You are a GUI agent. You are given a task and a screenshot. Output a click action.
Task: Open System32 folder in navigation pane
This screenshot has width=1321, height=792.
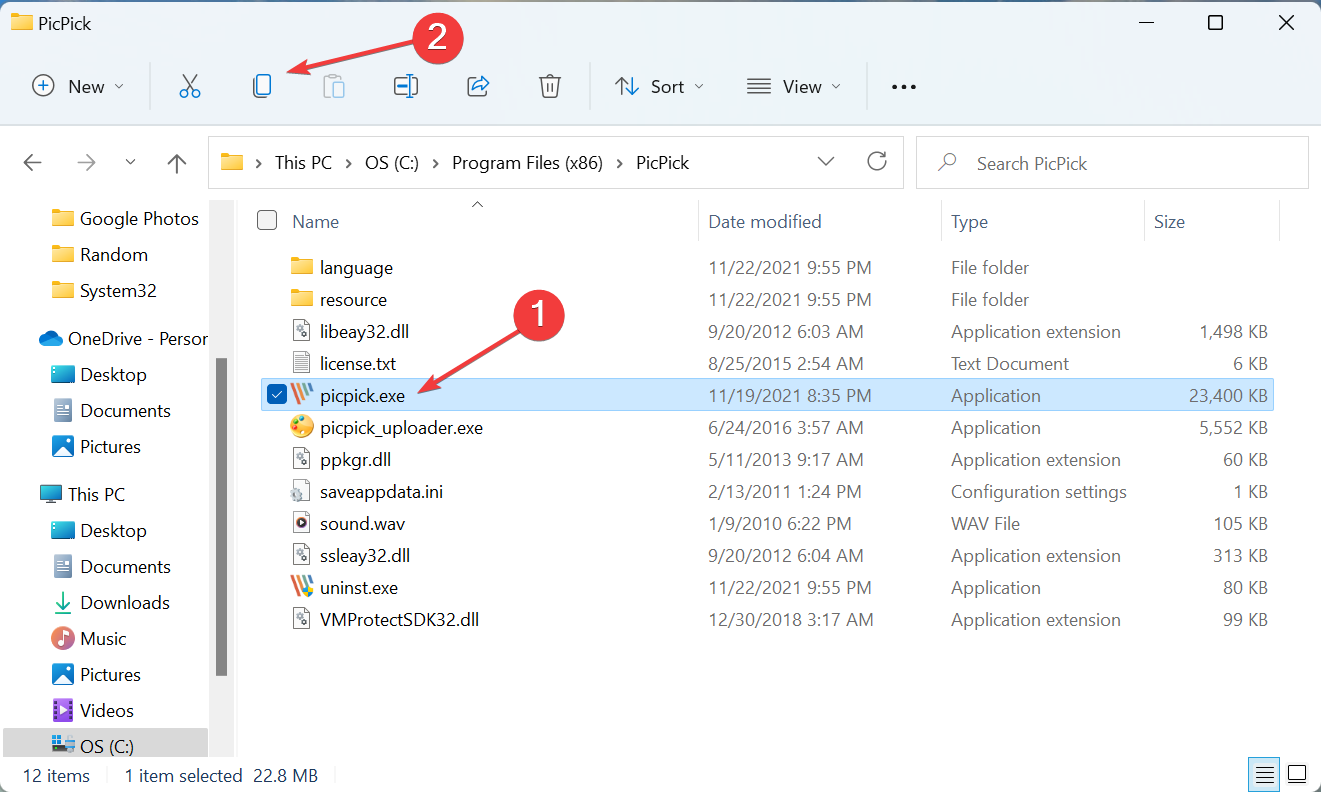(x=104, y=291)
